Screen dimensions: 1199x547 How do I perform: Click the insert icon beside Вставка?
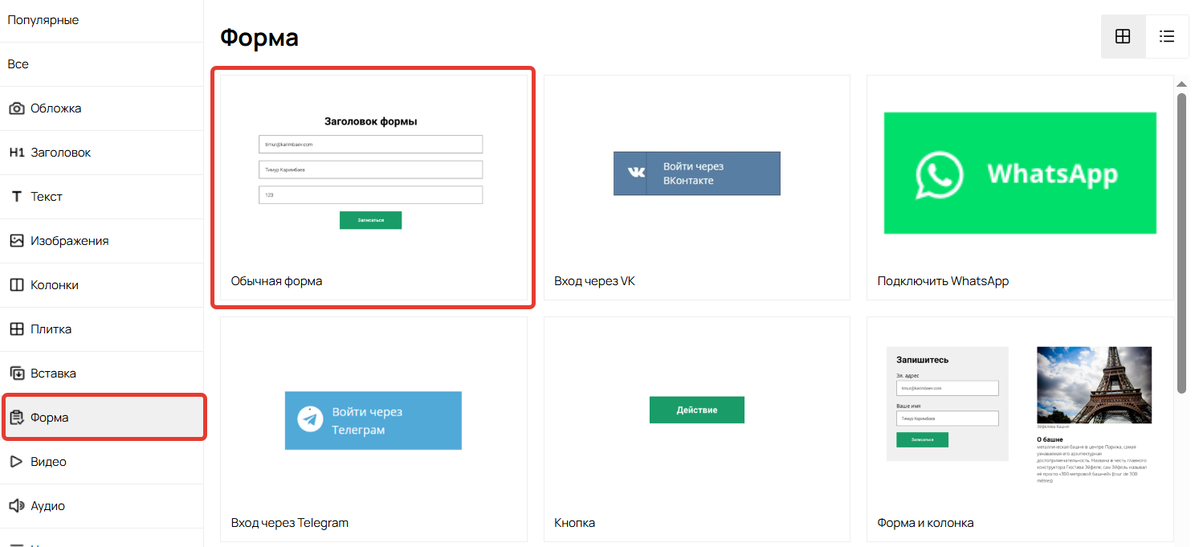coord(17,373)
